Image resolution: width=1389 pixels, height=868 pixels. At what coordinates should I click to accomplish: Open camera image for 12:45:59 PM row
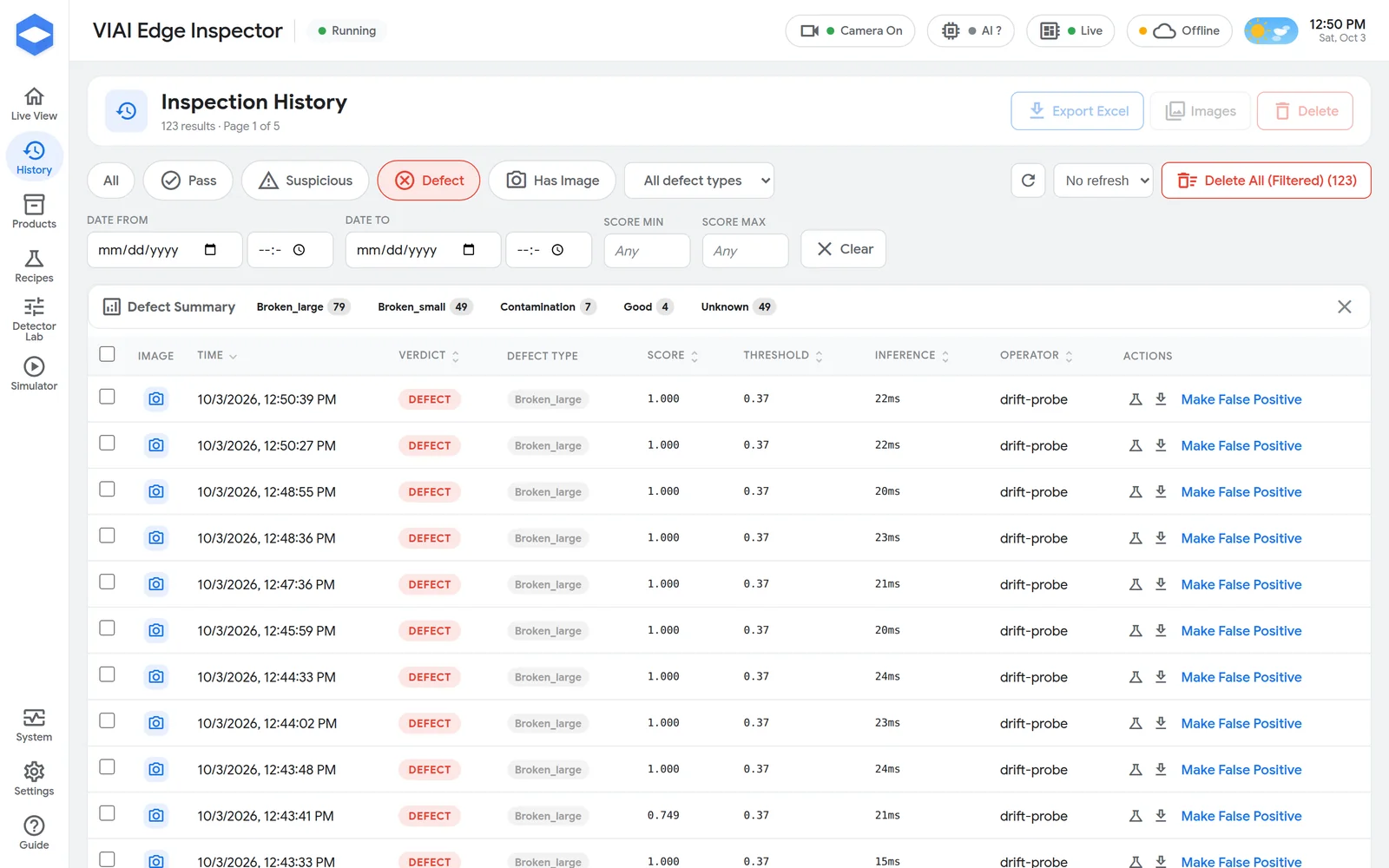[156, 631]
